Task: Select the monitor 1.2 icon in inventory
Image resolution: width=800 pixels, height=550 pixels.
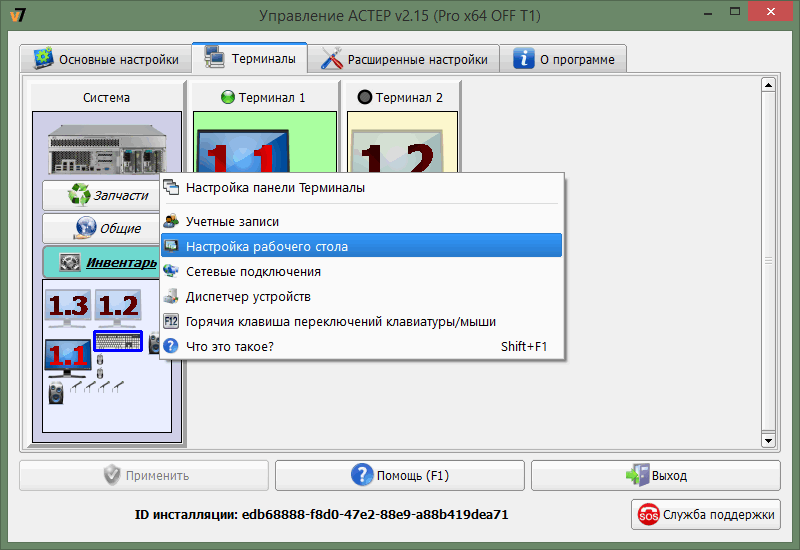Action: [117, 310]
